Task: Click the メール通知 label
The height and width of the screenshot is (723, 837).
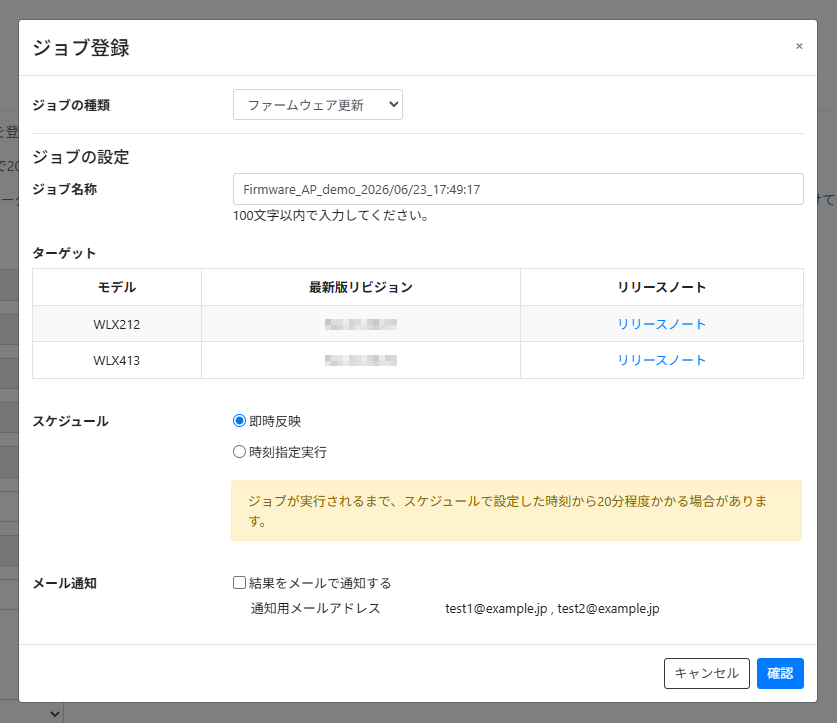Action: point(65,583)
